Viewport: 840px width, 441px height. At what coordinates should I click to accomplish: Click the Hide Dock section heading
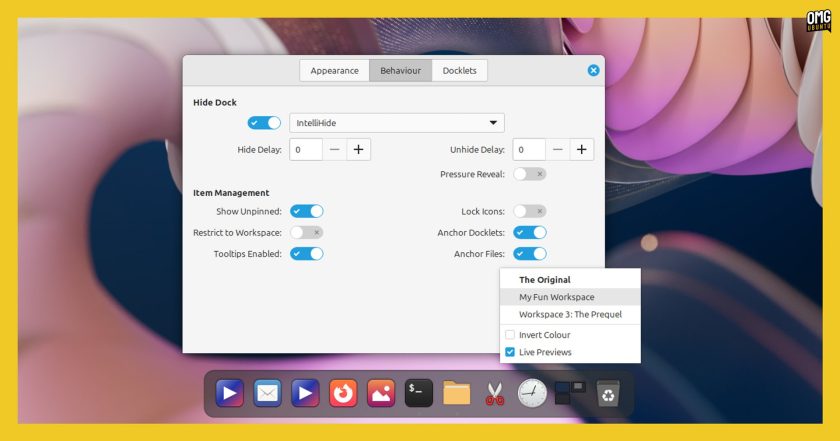point(215,102)
